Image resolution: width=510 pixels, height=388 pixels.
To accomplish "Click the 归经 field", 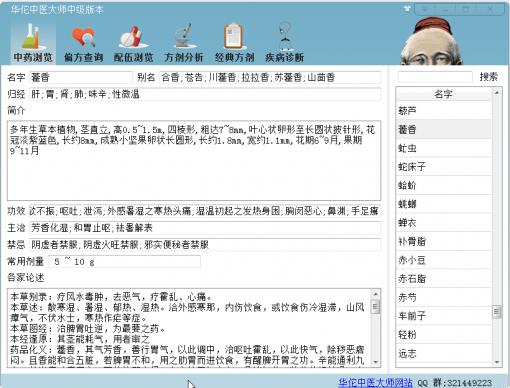I will coord(205,94).
